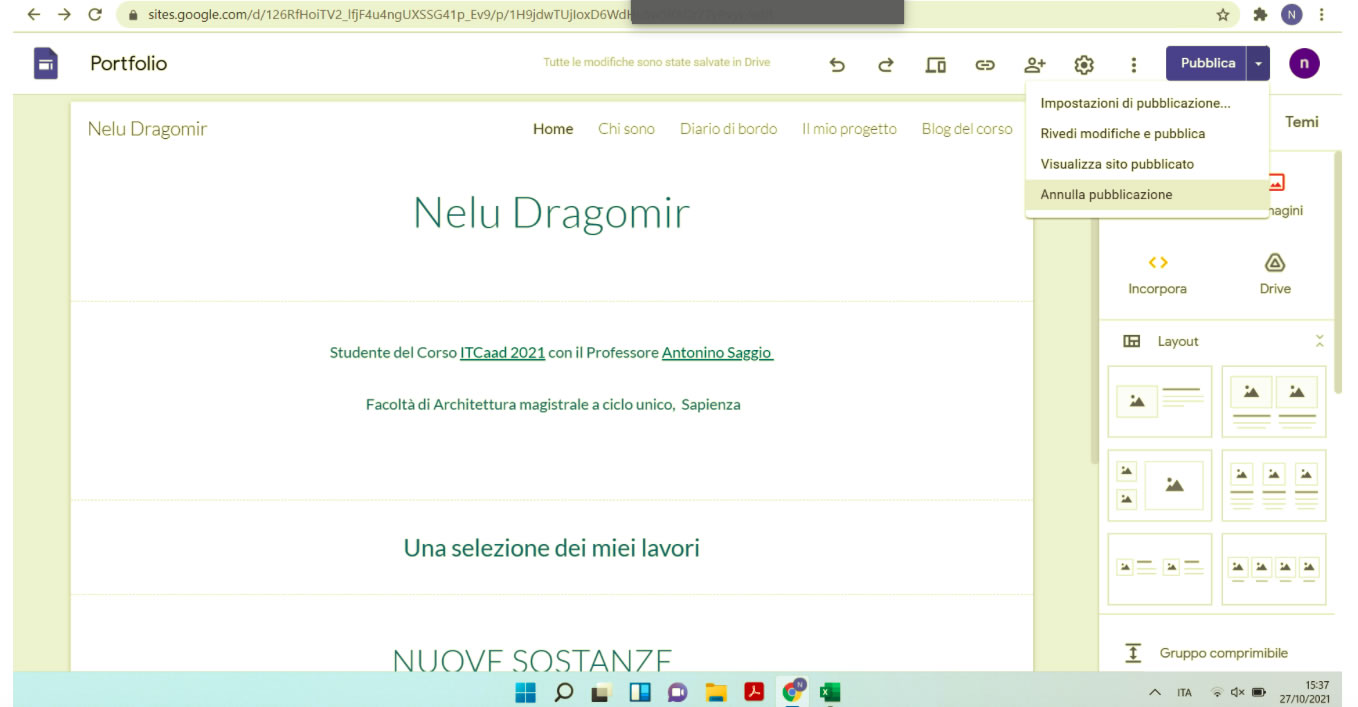The image size is (1358, 707).
Task: Click the copy published link icon
Action: pyautogui.click(x=985, y=65)
